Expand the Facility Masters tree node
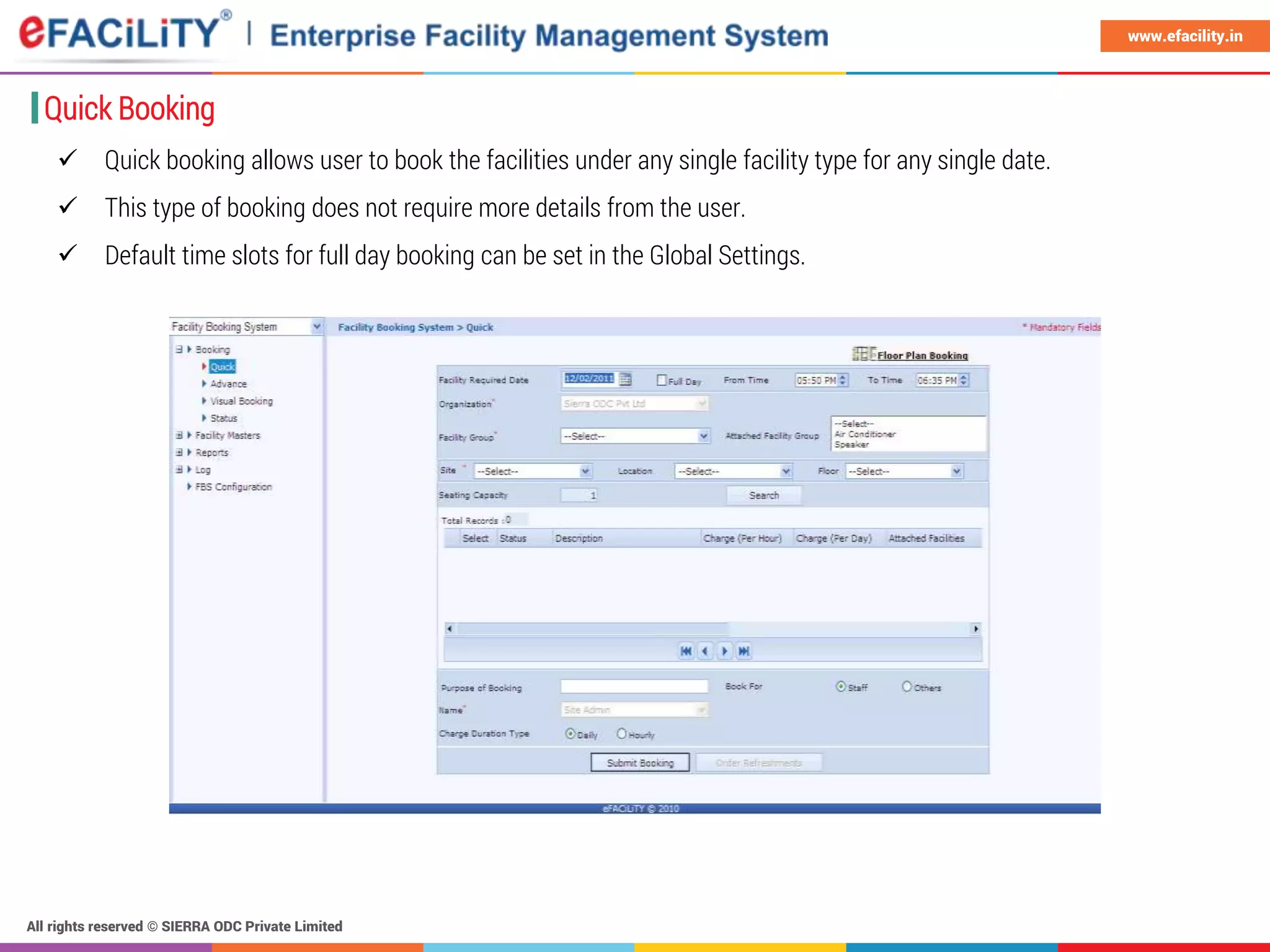The width and height of the screenshot is (1270, 952). (x=179, y=435)
